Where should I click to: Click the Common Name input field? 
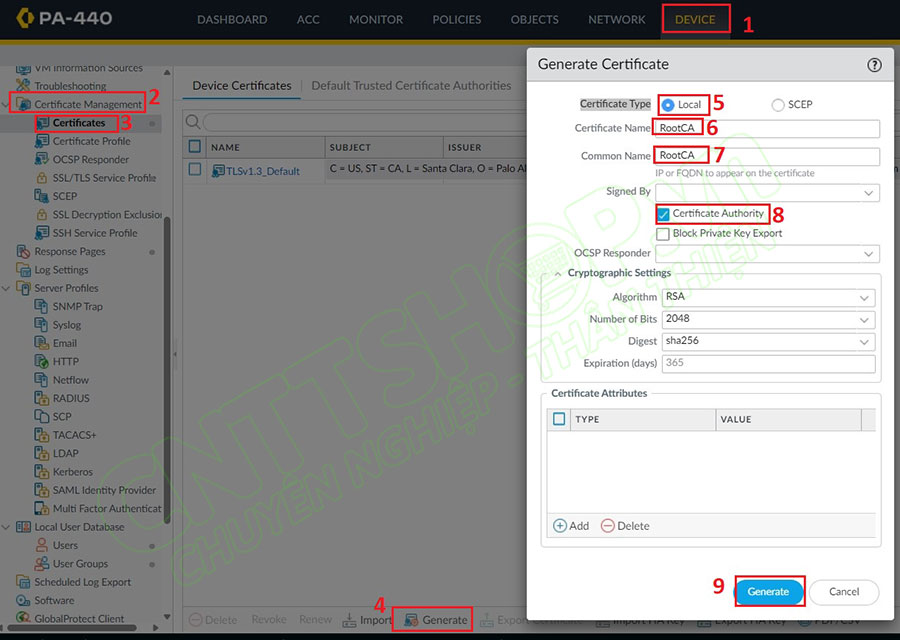point(767,156)
